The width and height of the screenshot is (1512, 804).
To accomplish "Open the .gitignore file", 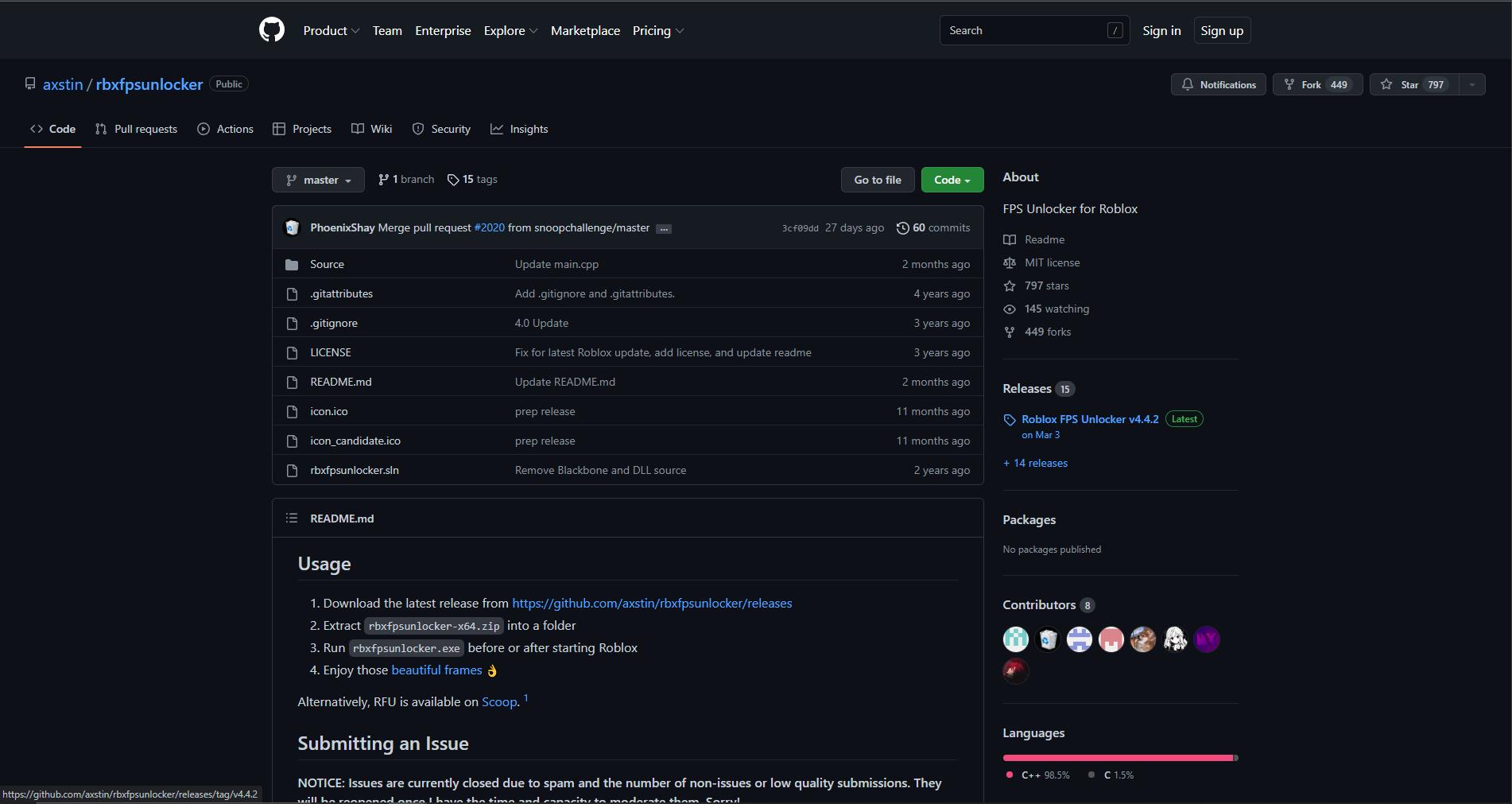I will pos(334,323).
